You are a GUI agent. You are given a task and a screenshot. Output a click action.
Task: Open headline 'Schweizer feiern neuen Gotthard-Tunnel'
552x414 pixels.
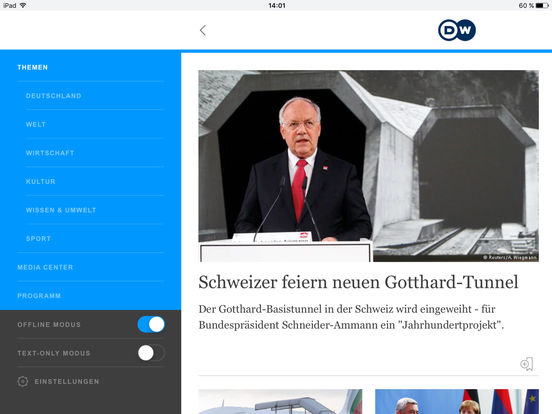358,282
